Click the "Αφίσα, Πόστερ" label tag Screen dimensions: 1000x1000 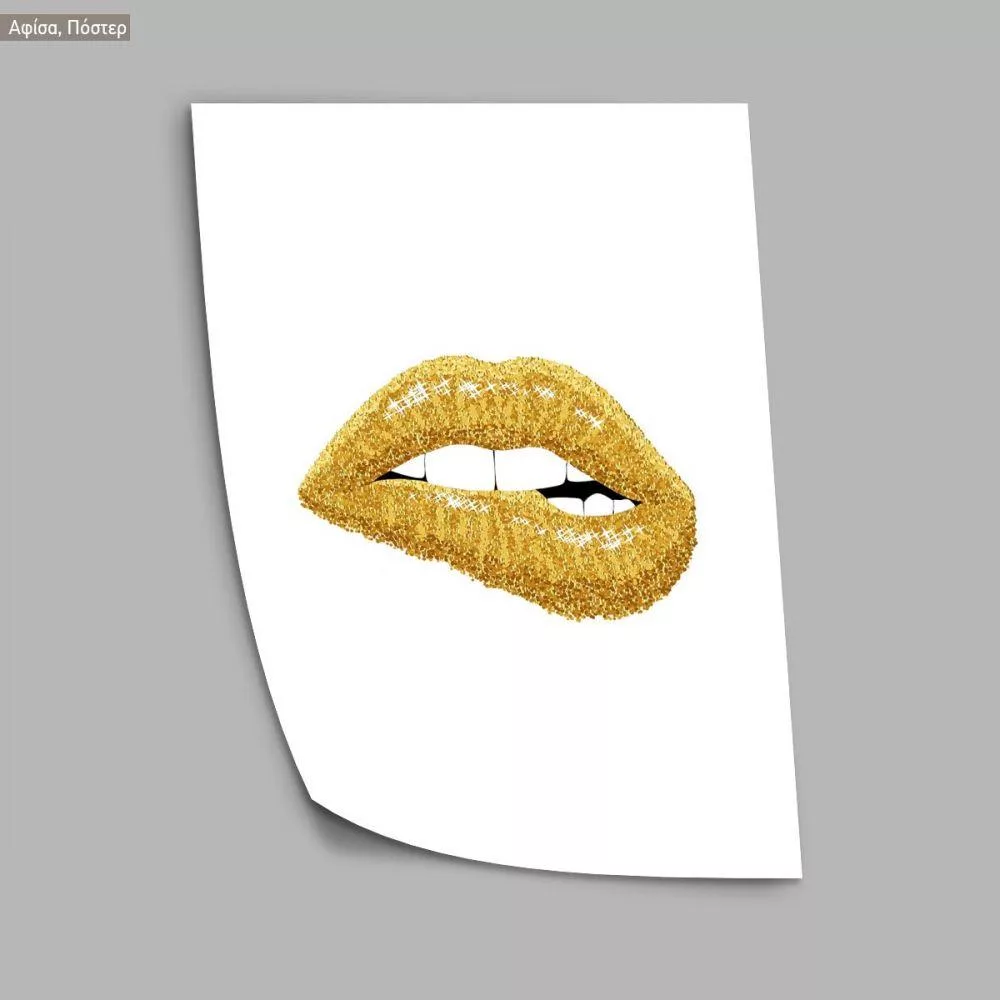(x=68, y=27)
